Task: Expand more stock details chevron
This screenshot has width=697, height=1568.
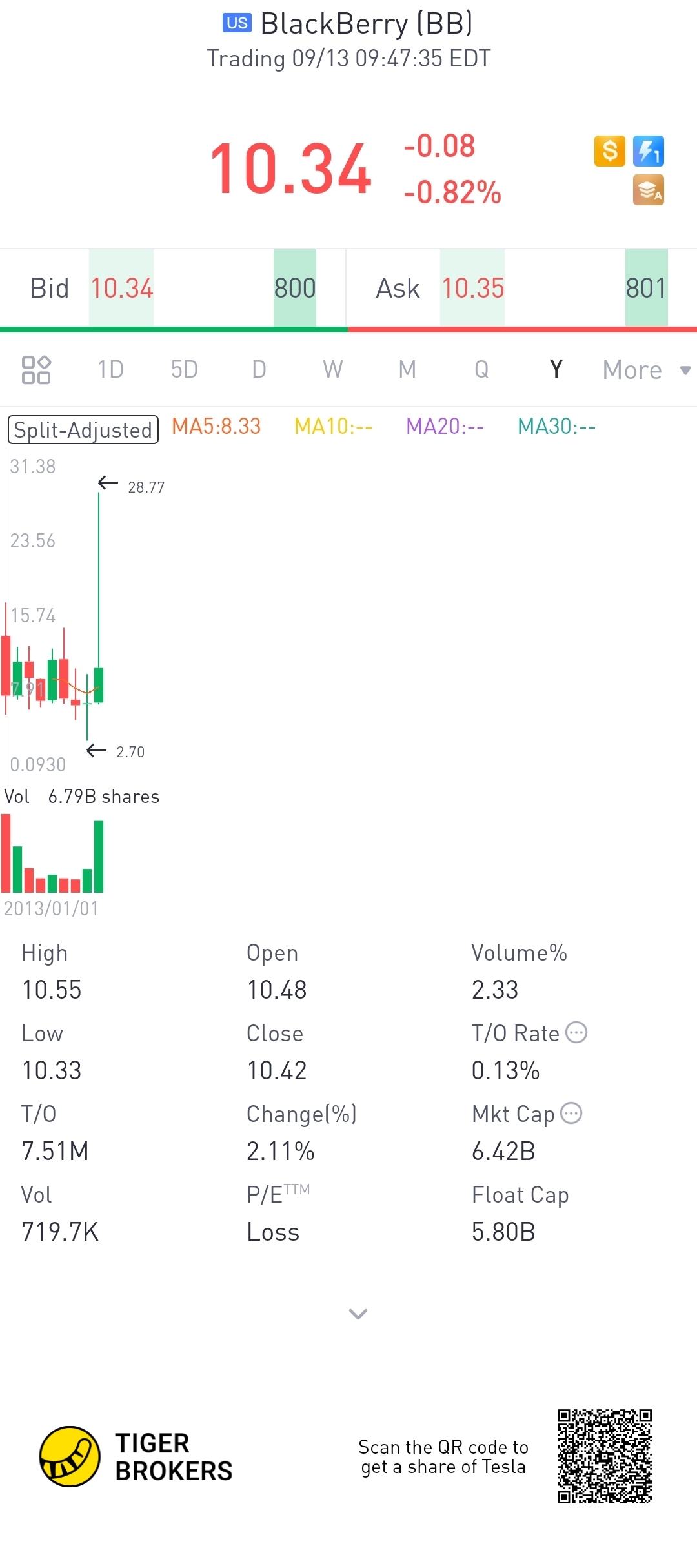Action: [x=358, y=1314]
